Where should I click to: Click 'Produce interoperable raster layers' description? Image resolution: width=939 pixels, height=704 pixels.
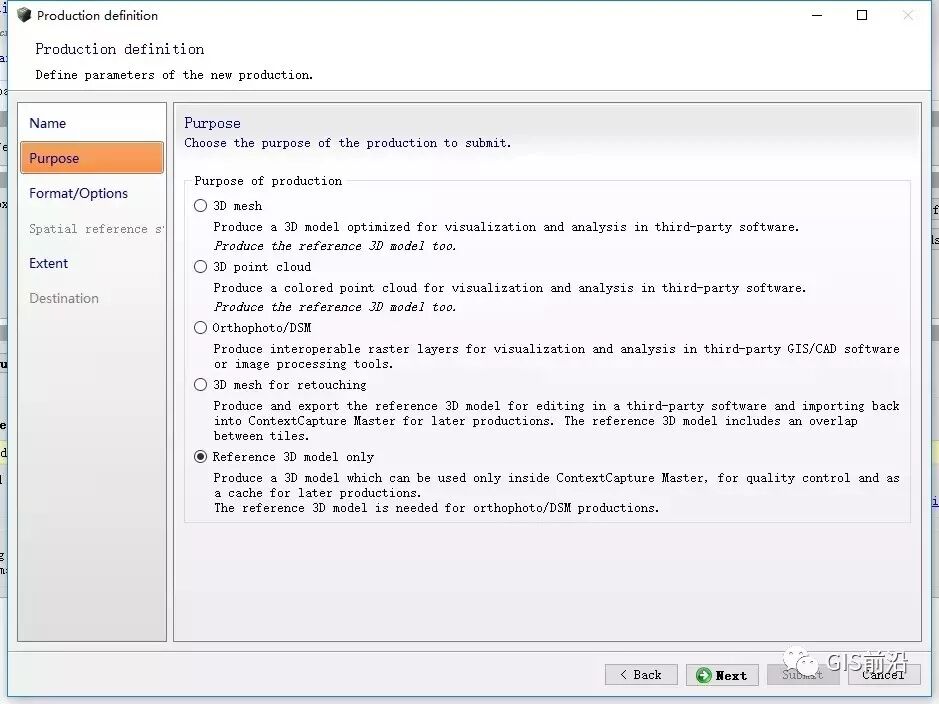(x=556, y=356)
